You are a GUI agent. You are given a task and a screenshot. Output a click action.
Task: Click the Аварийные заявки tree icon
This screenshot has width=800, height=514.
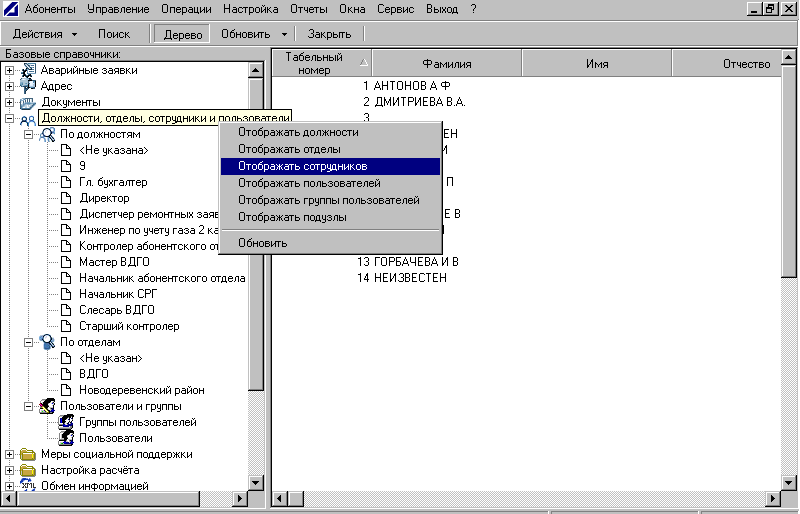click(27, 70)
